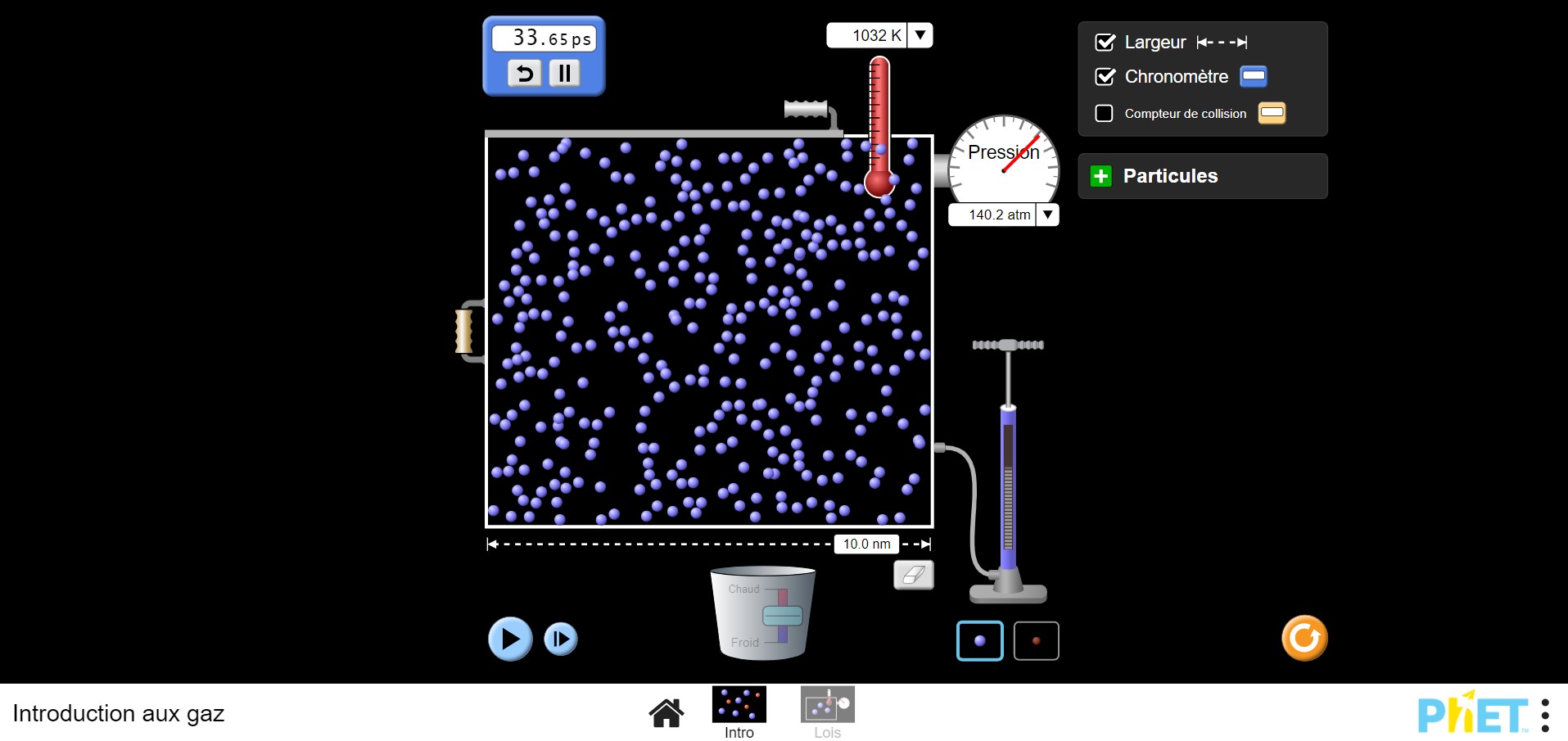The width and height of the screenshot is (1568, 741).
Task: Pause the stopwatch timer
Action: tap(564, 73)
